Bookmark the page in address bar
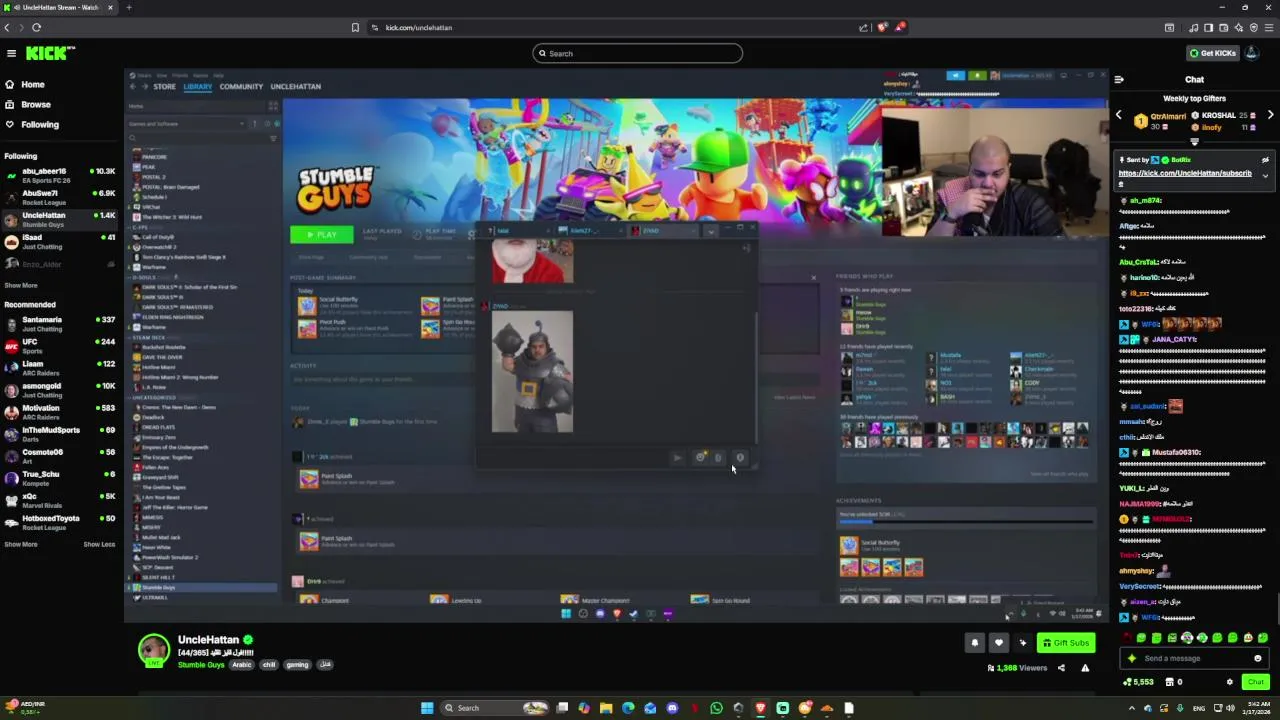This screenshot has width=1280, height=720. click(355, 28)
